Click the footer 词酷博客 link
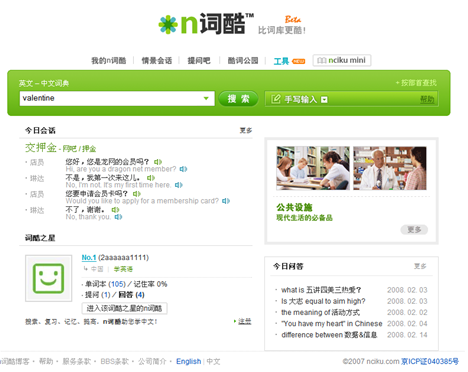The width and height of the screenshot is (468, 372). click(x=15, y=361)
